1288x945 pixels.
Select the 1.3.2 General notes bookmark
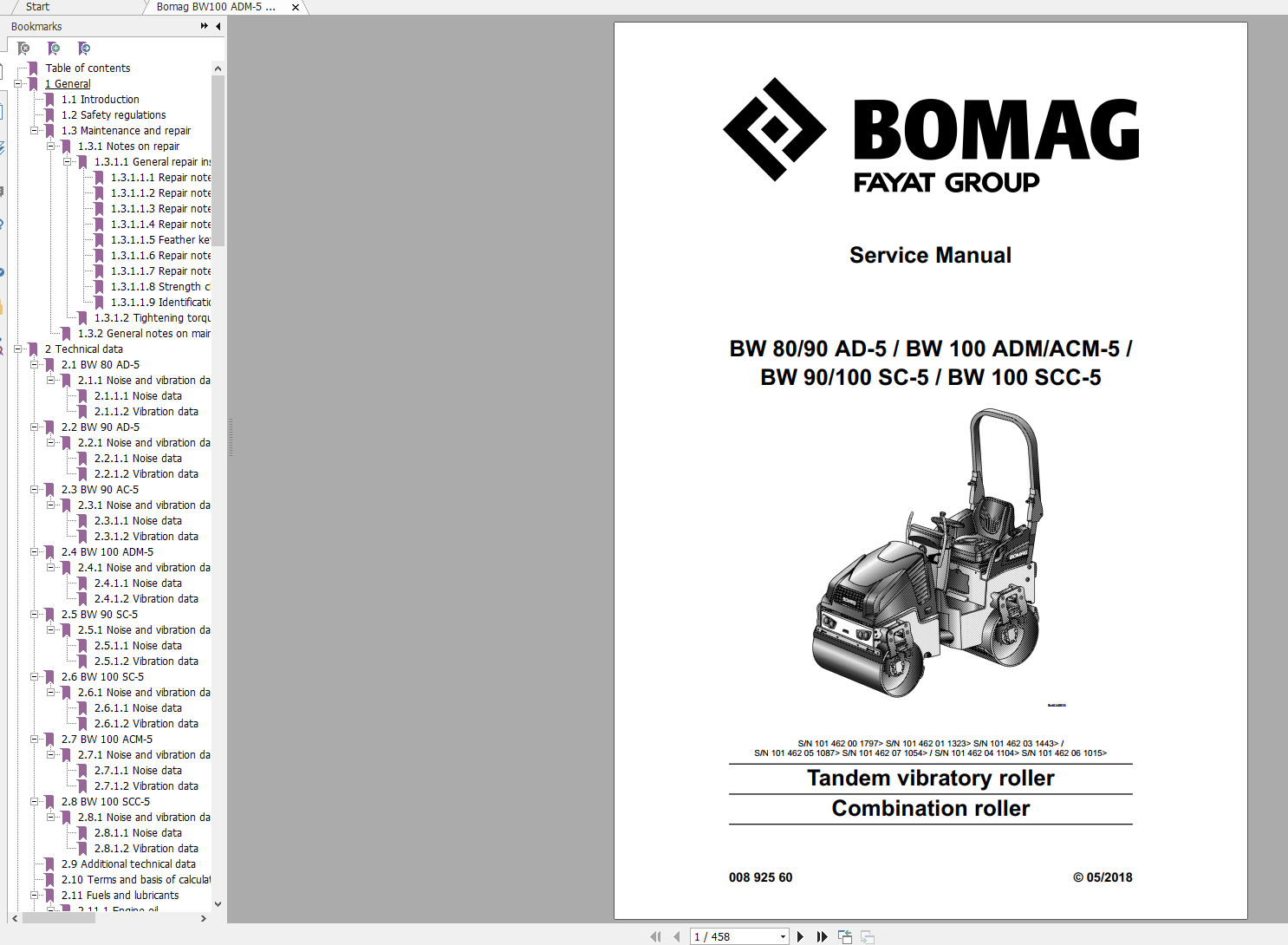(x=144, y=334)
